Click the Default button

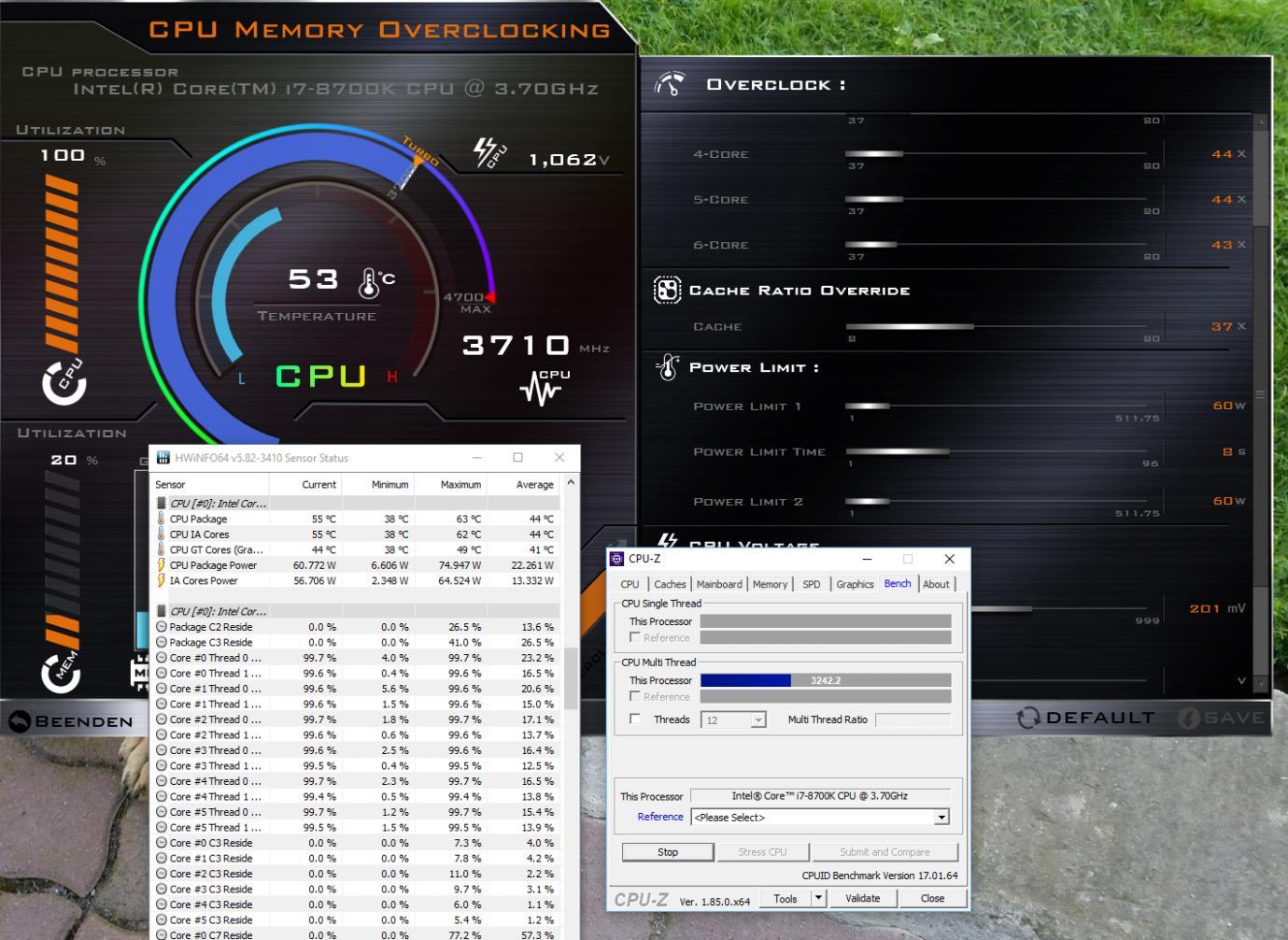click(1085, 718)
